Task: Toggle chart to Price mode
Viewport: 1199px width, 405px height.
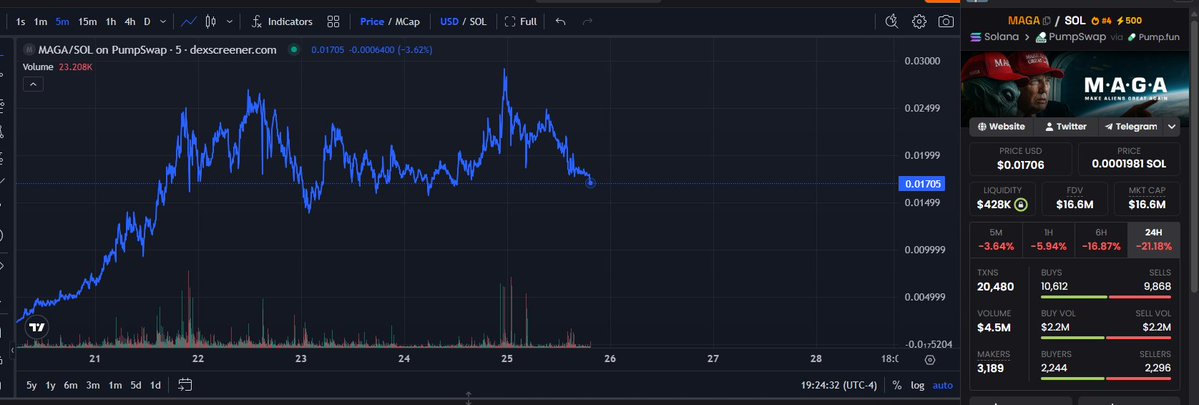Action: click(x=372, y=21)
